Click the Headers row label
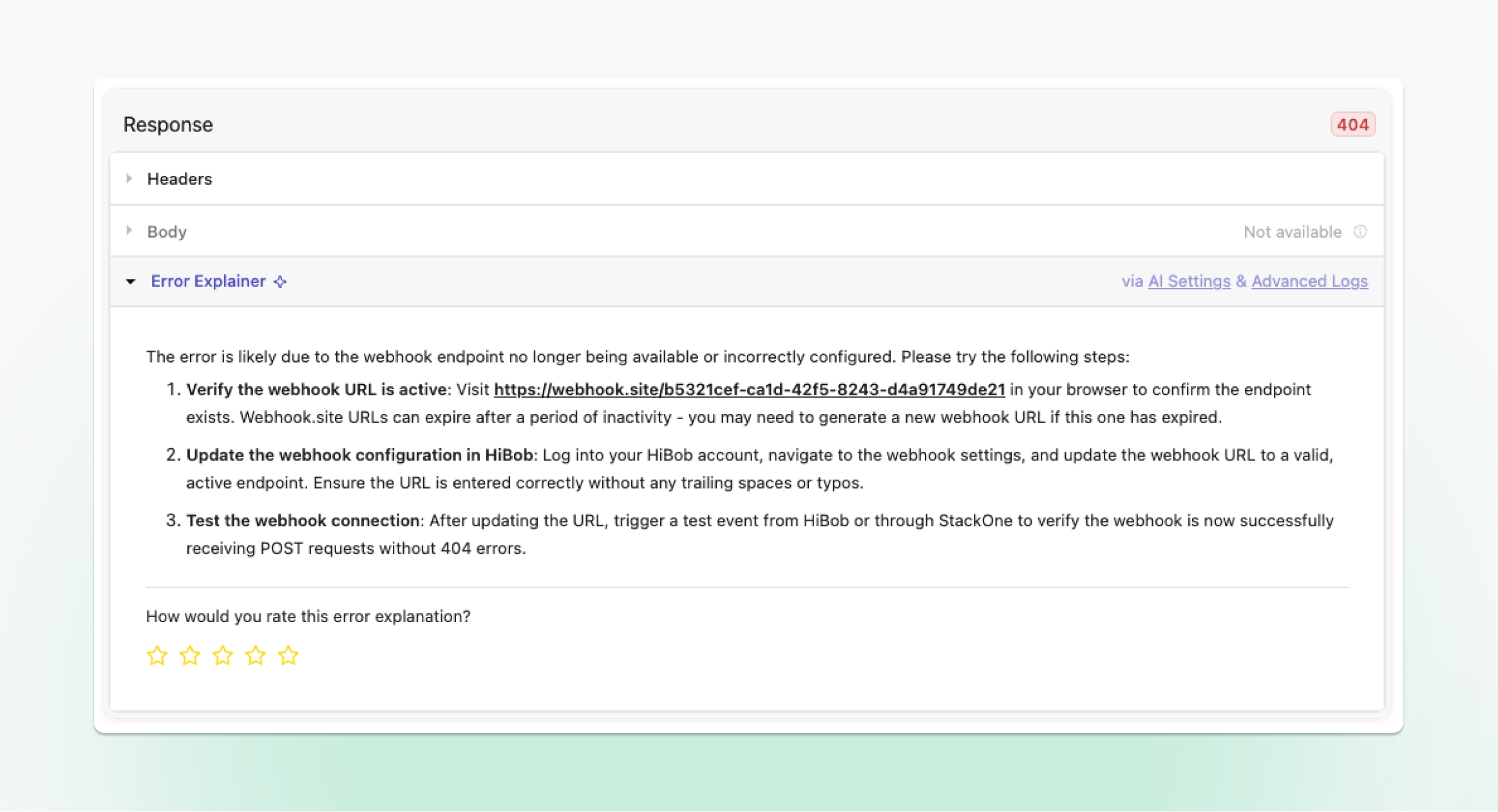The image size is (1498, 812). click(180, 179)
